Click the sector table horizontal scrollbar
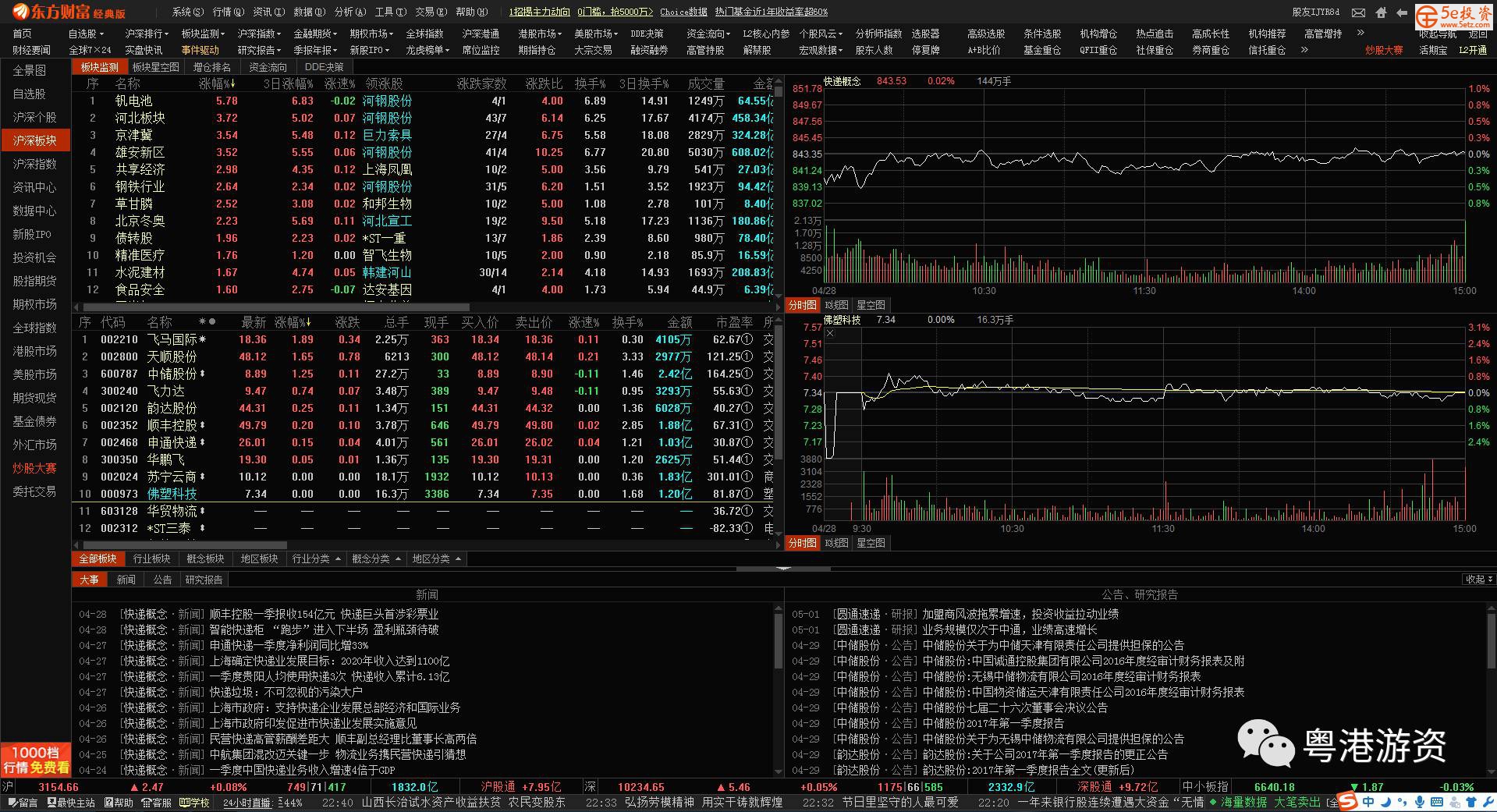Image resolution: width=1497 pixels, height=812 pixels. (x=277, y=307)
